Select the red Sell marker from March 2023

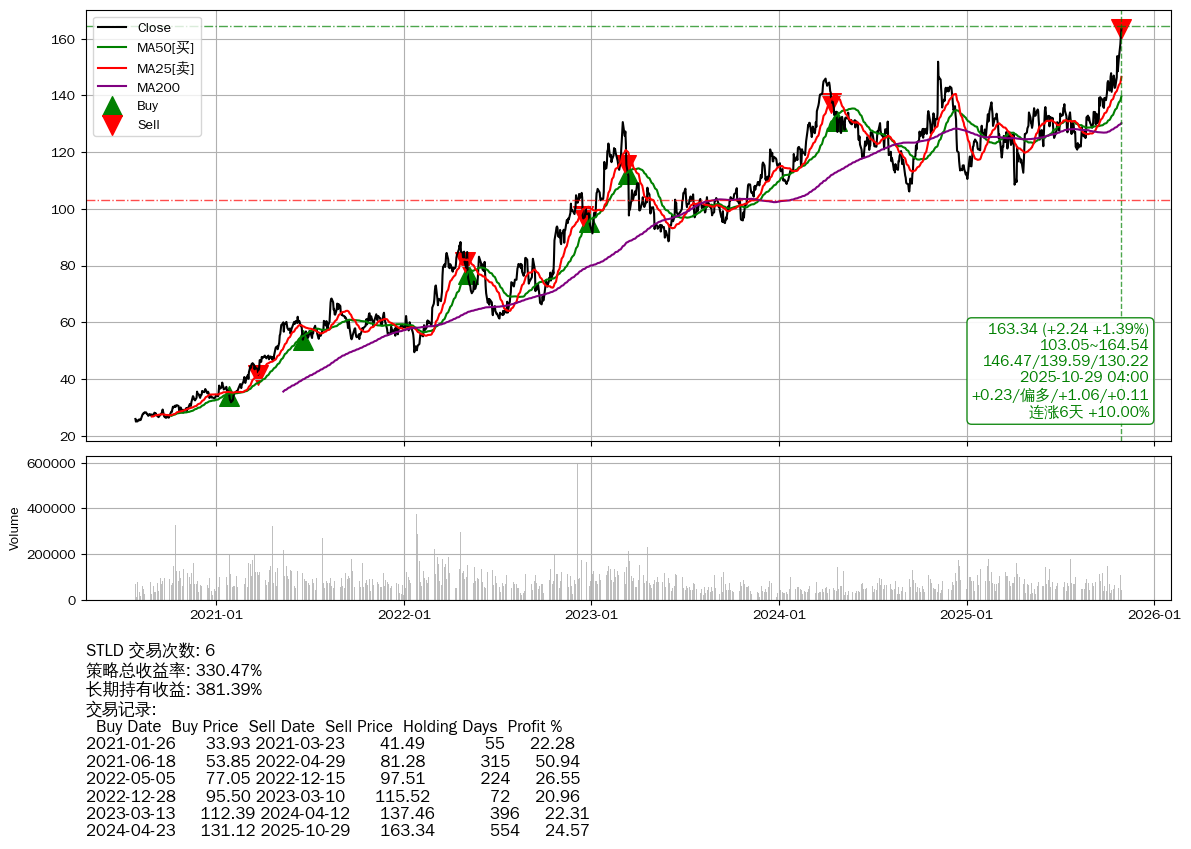[626, 162]
